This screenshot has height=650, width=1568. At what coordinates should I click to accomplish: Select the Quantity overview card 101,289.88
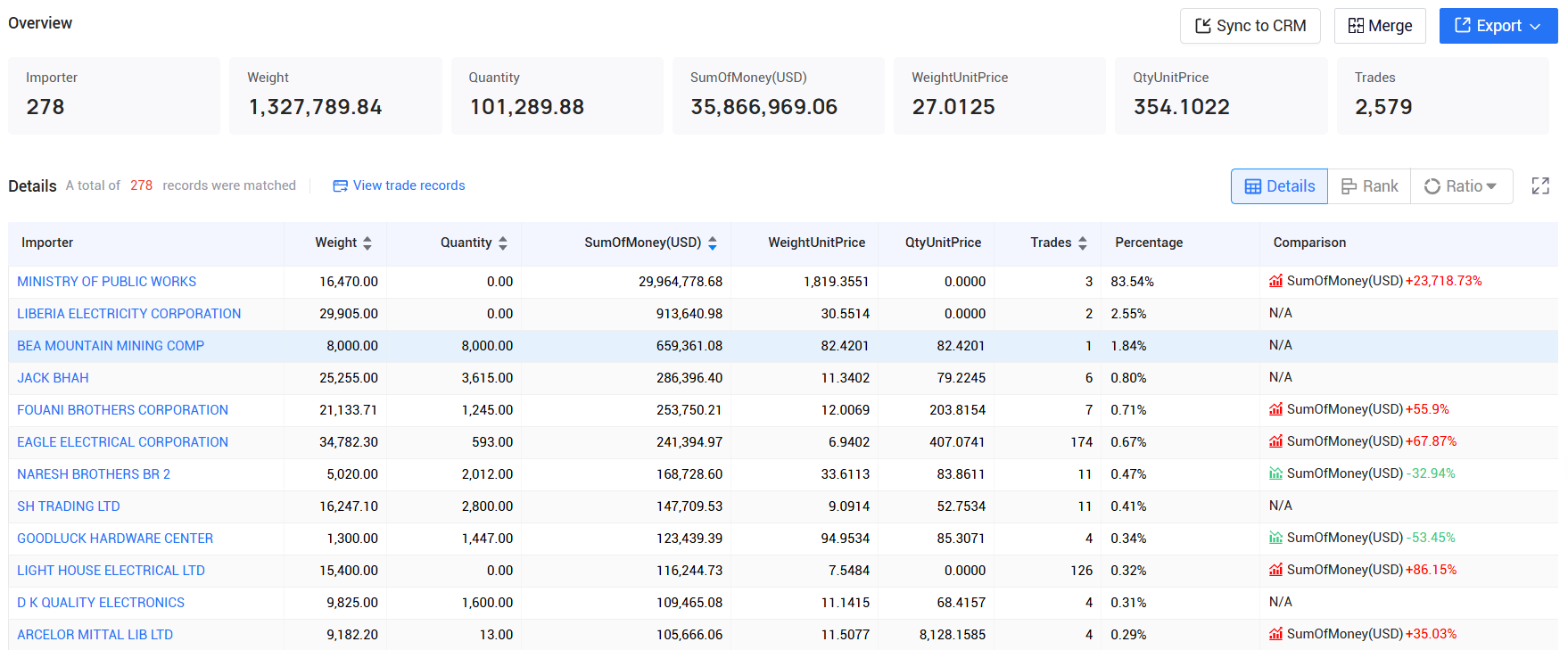click(x=557, y=95)
